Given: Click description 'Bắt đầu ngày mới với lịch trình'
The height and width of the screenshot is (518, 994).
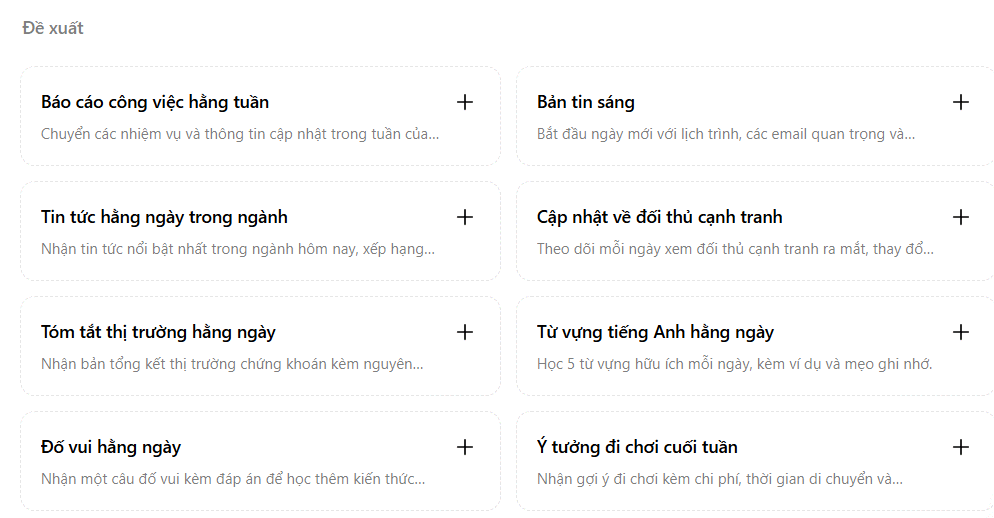Looking at the screenshot, I should [726, 134].
